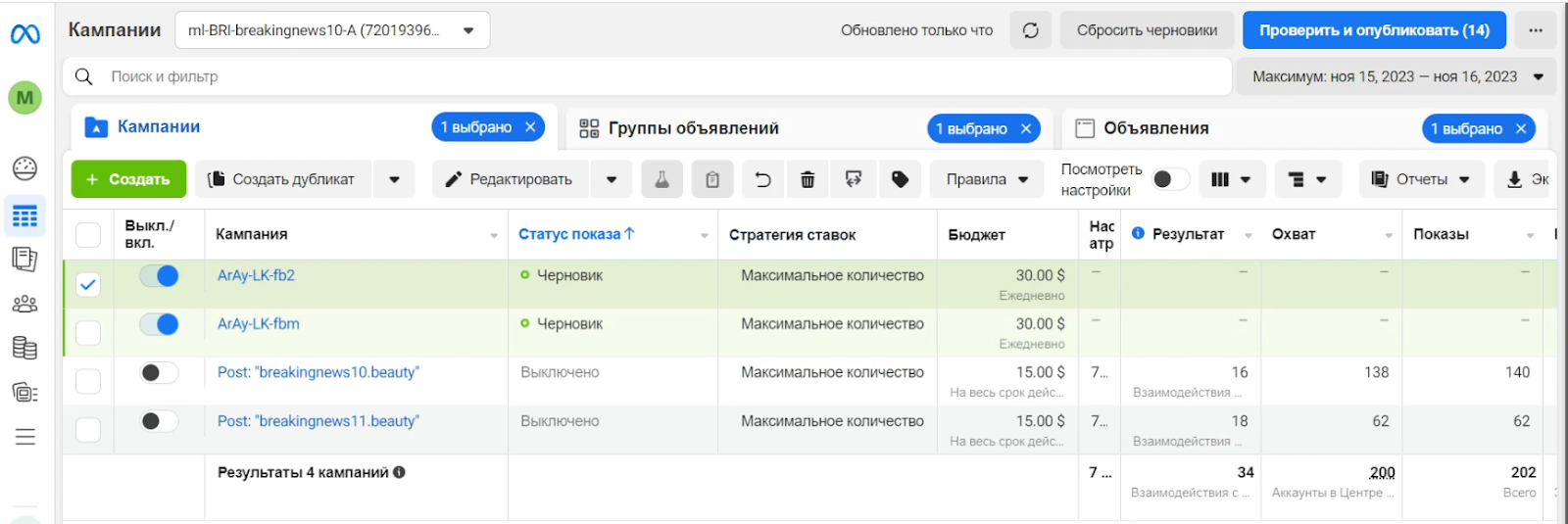Click the tag label icon
1568x524 pixels.
(900, 179)
